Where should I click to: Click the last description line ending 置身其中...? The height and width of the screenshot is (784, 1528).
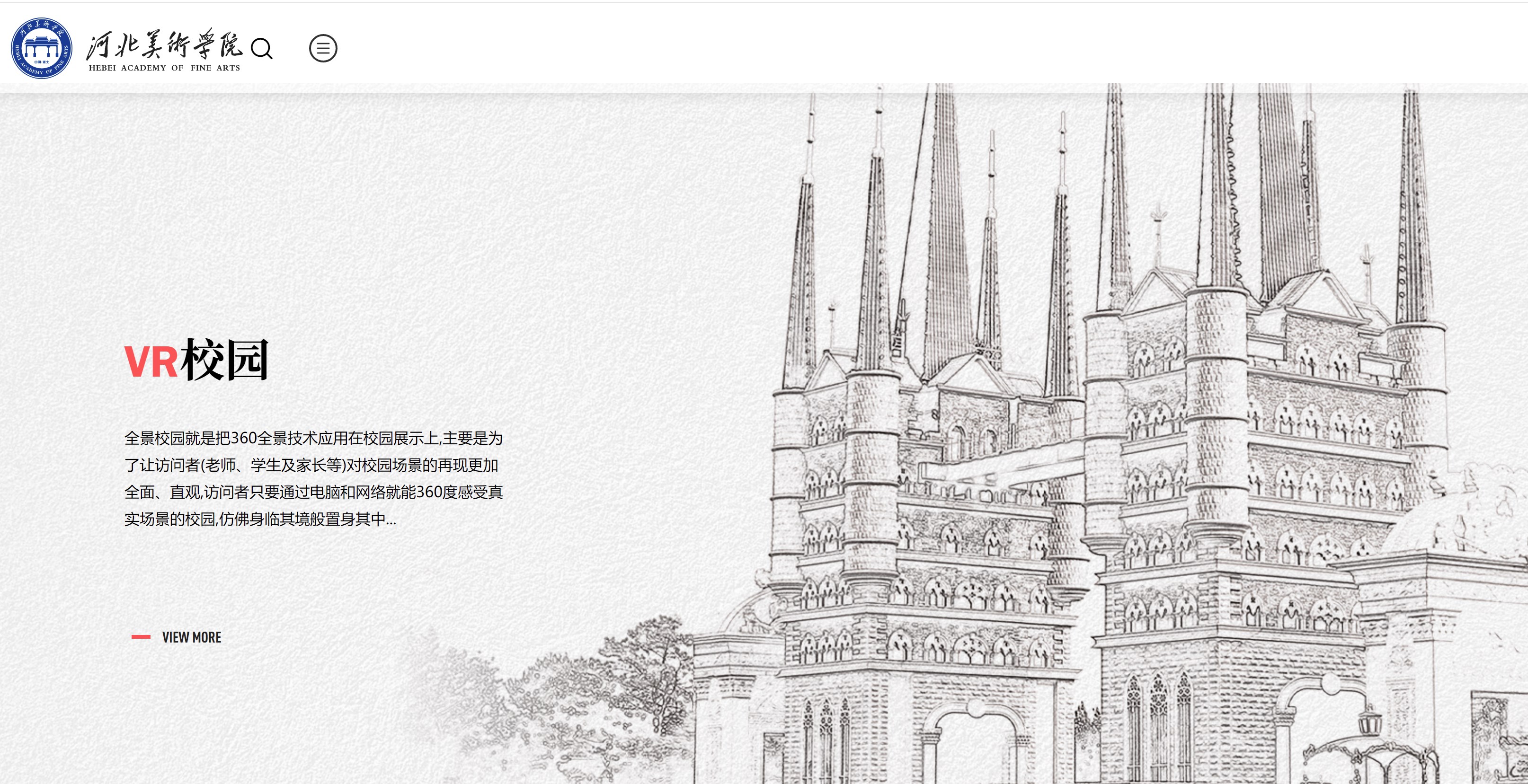pyautogui.click(x=260, y=520)
